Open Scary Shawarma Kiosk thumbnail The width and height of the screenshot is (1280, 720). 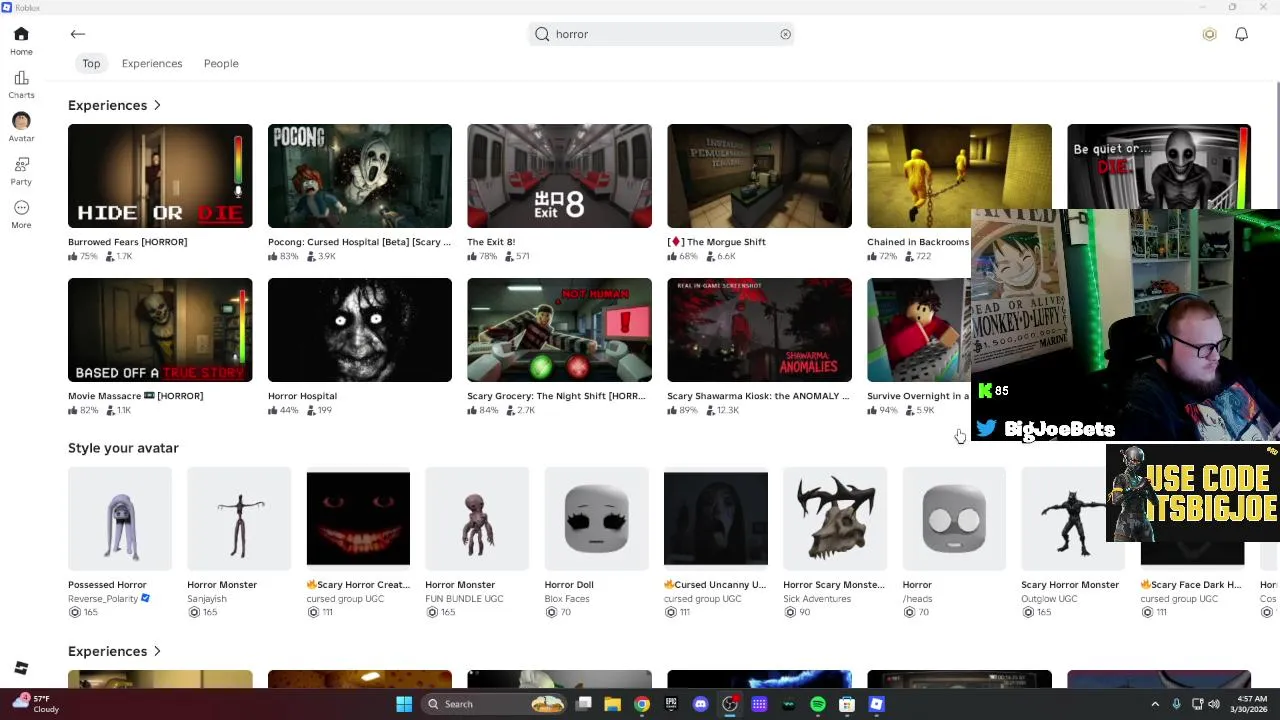pyautogui.click(x=759, y=330)
